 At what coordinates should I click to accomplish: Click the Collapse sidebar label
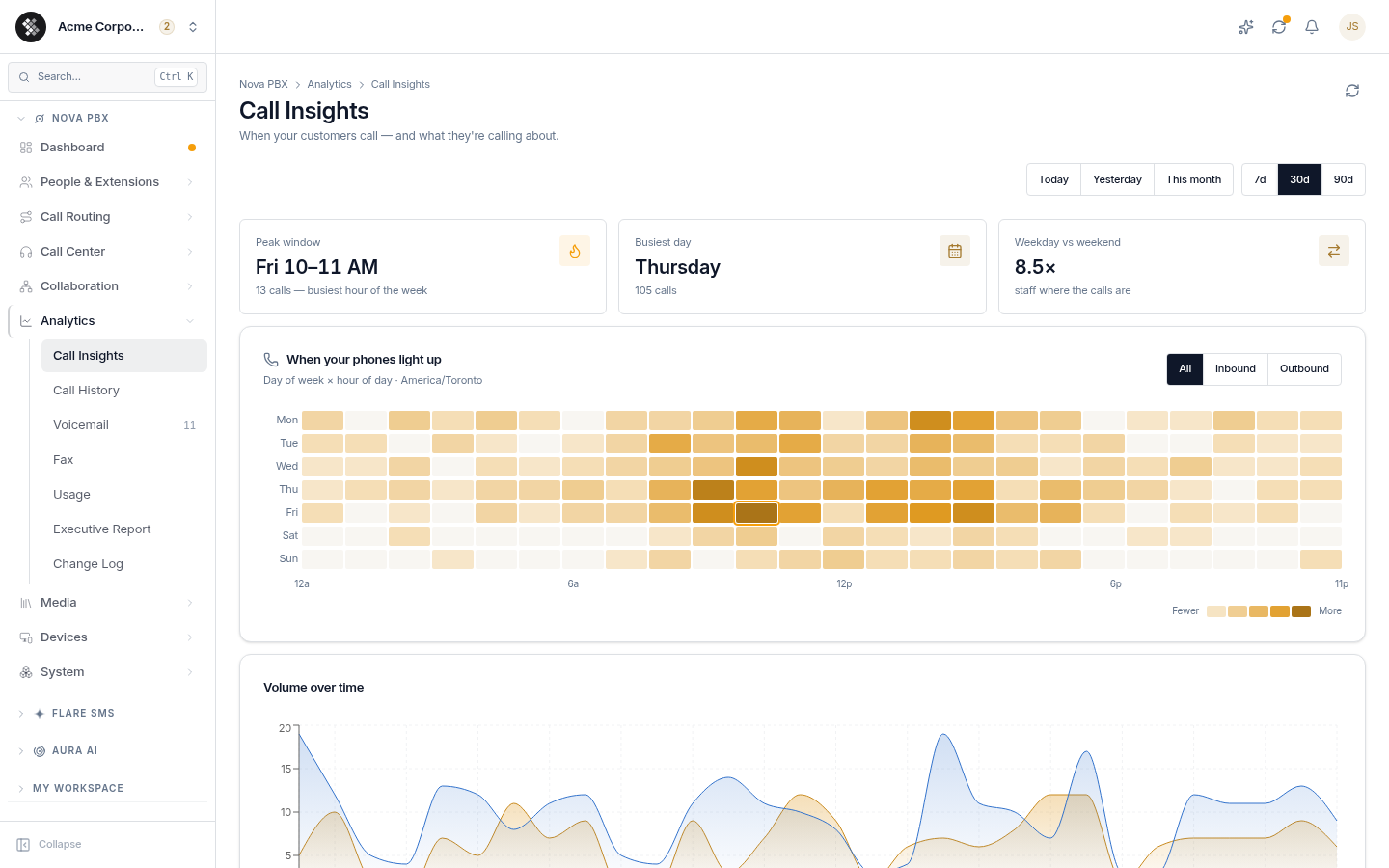60,845
